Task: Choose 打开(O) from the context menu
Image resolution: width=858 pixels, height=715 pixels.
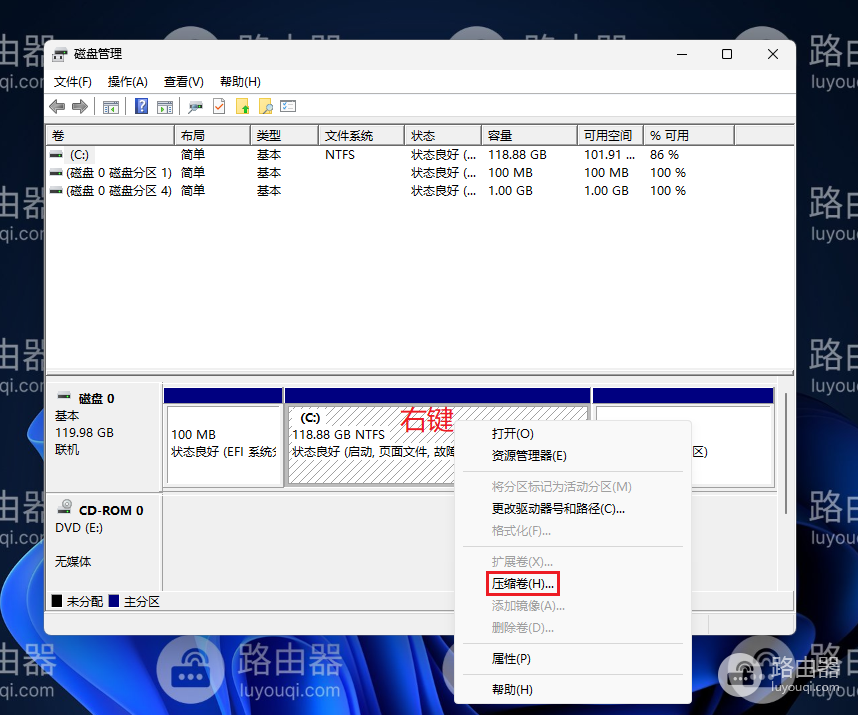Action: coord(573,434)
